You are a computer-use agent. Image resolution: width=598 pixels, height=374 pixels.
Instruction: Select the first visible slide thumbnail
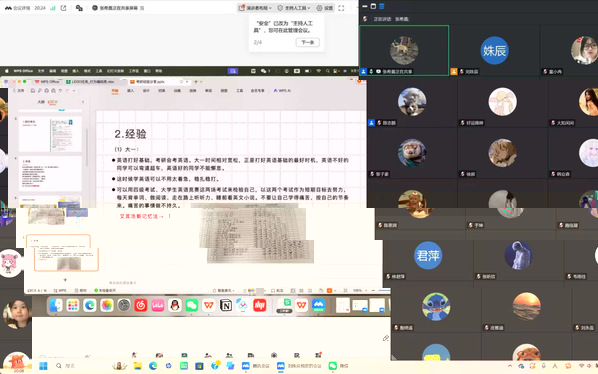(x=50, y=134)
